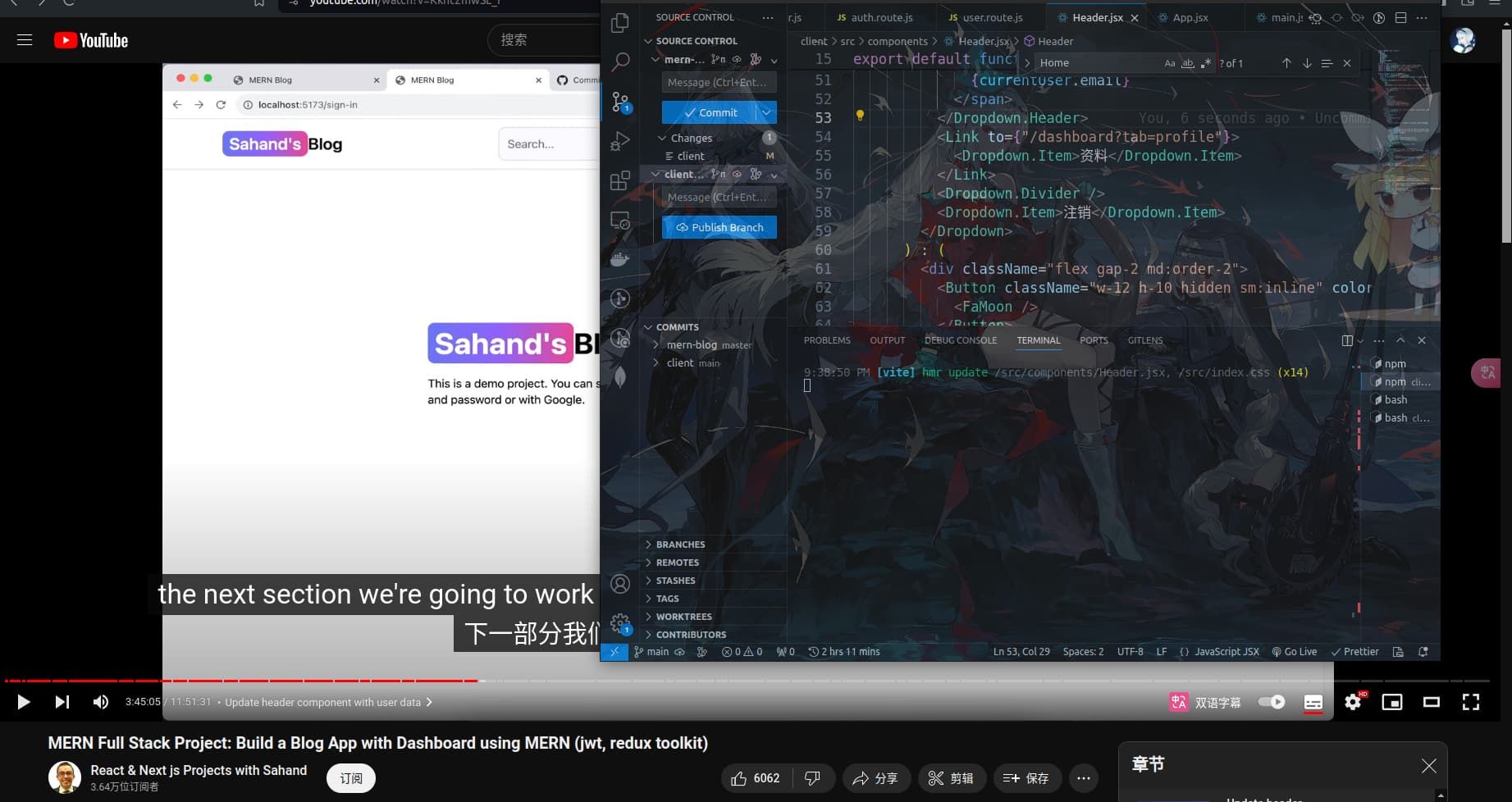Click Go Live in the status bar
The height and width of the screenshot is (802, 1512).
1295,652
